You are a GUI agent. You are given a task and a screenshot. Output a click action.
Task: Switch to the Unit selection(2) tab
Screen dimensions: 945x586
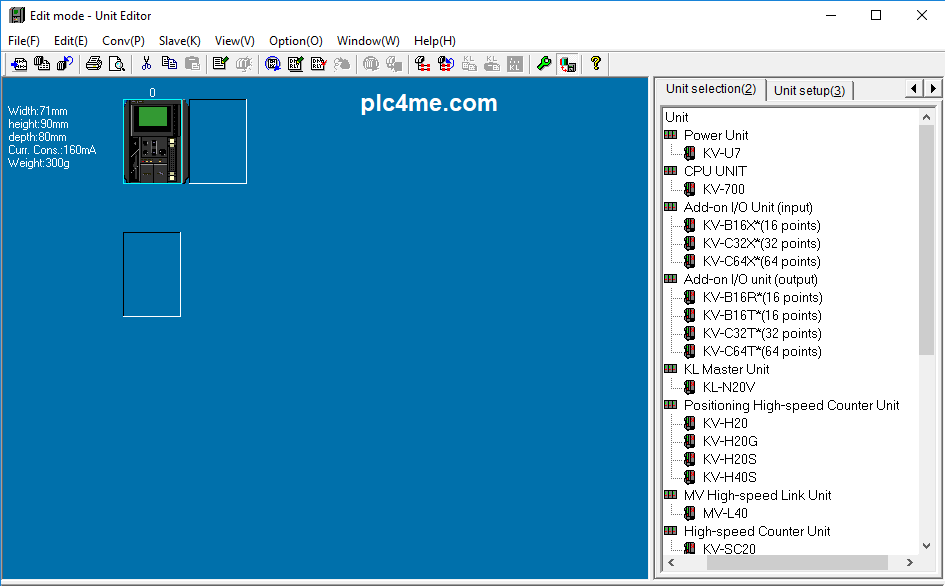(x=710, y=89)
